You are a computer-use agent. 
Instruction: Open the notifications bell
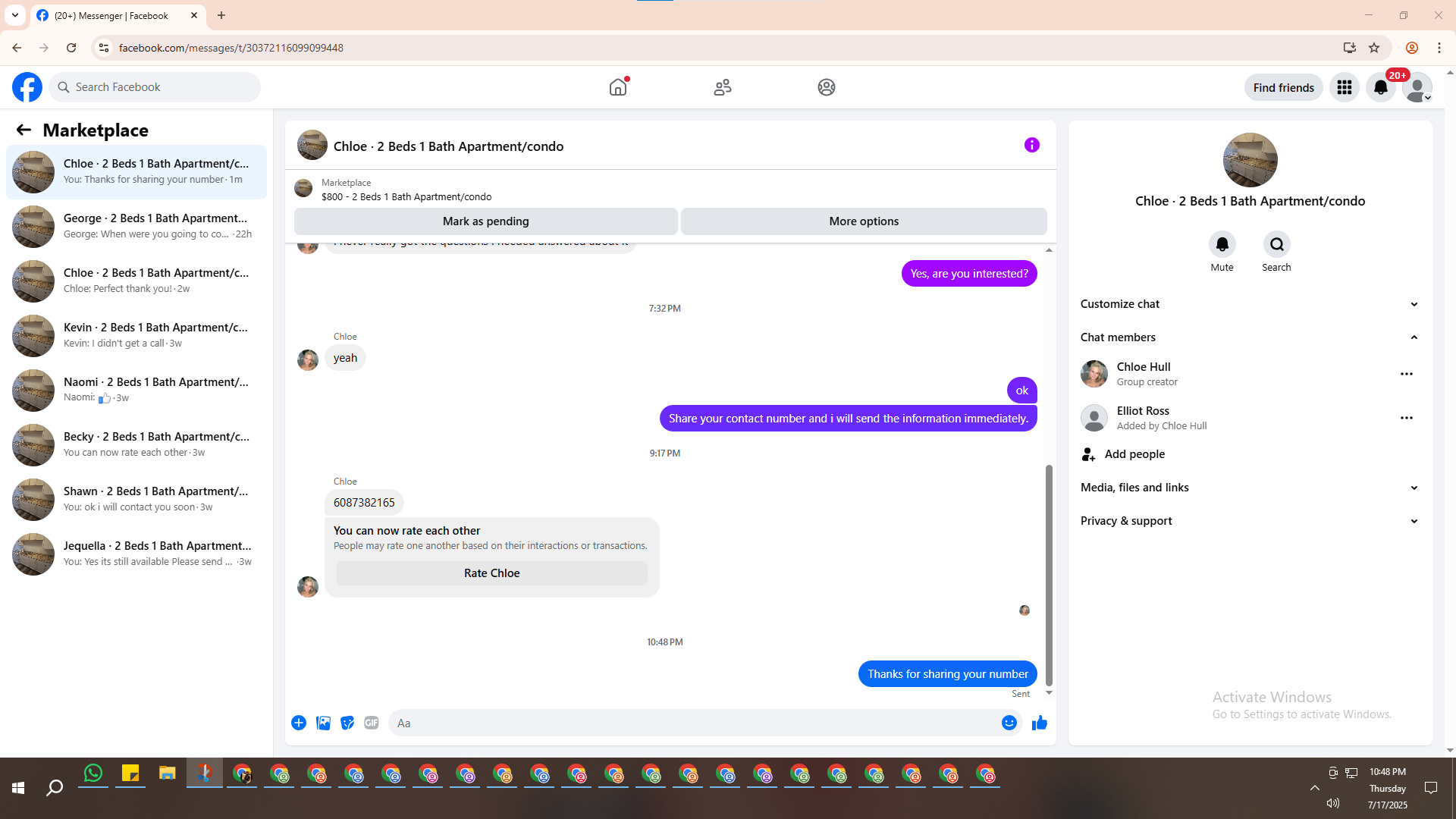(1381, 87)
